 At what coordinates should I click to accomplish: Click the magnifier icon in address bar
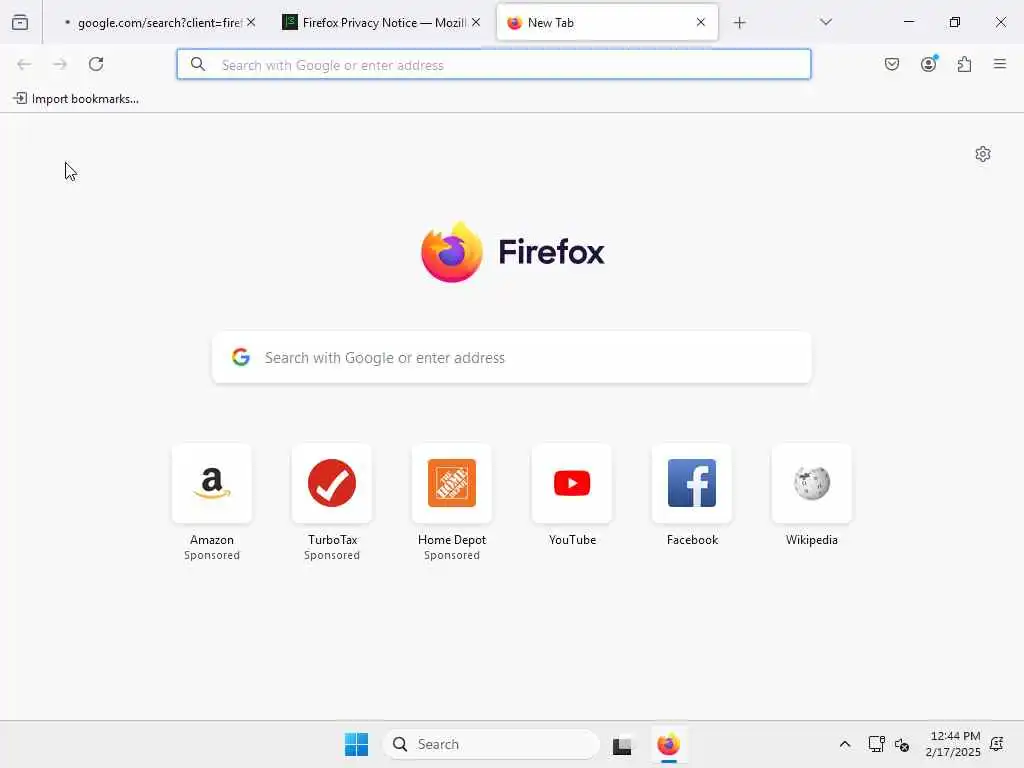coord(198,64)
